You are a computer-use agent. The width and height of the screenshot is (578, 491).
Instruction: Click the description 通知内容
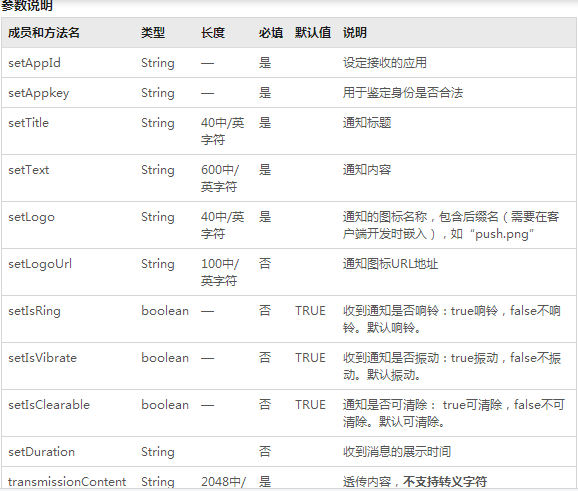(x=367, y=170)
